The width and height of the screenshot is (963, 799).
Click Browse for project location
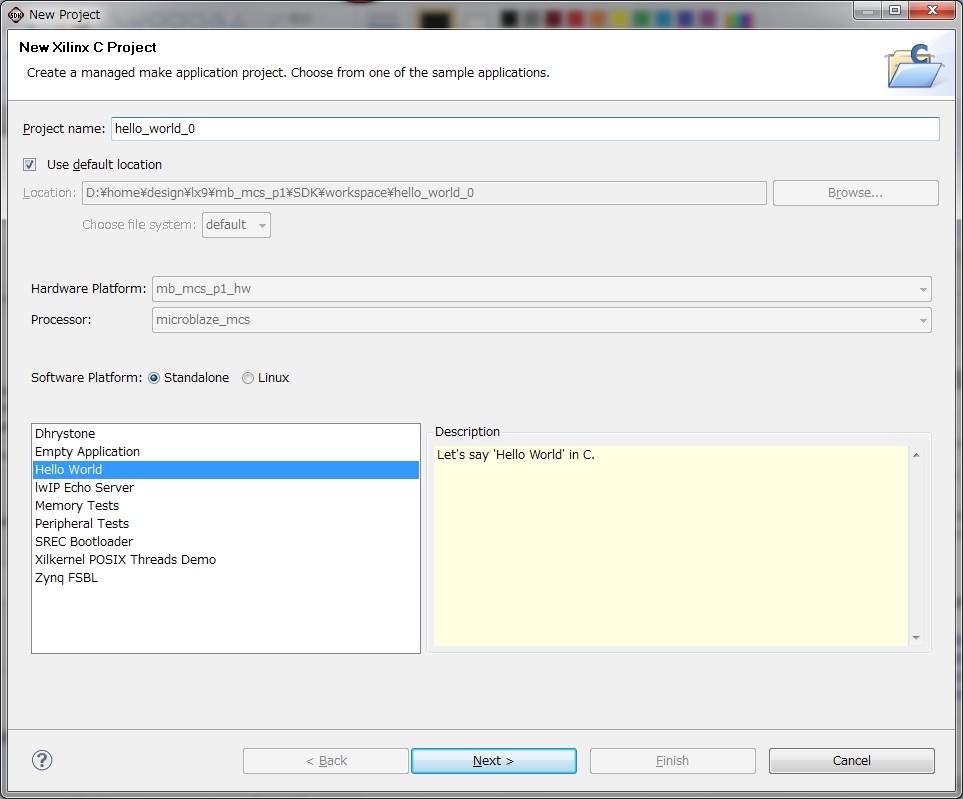point(855,193)
